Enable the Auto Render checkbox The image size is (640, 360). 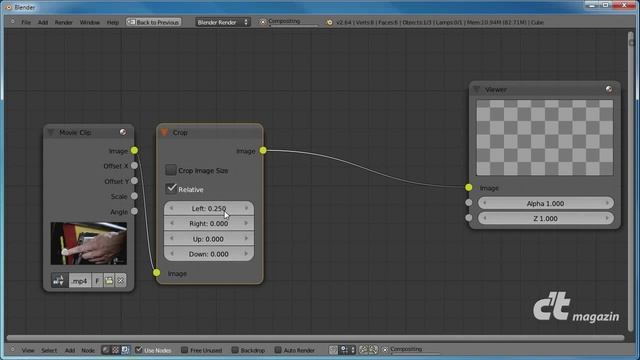[278, 350]
